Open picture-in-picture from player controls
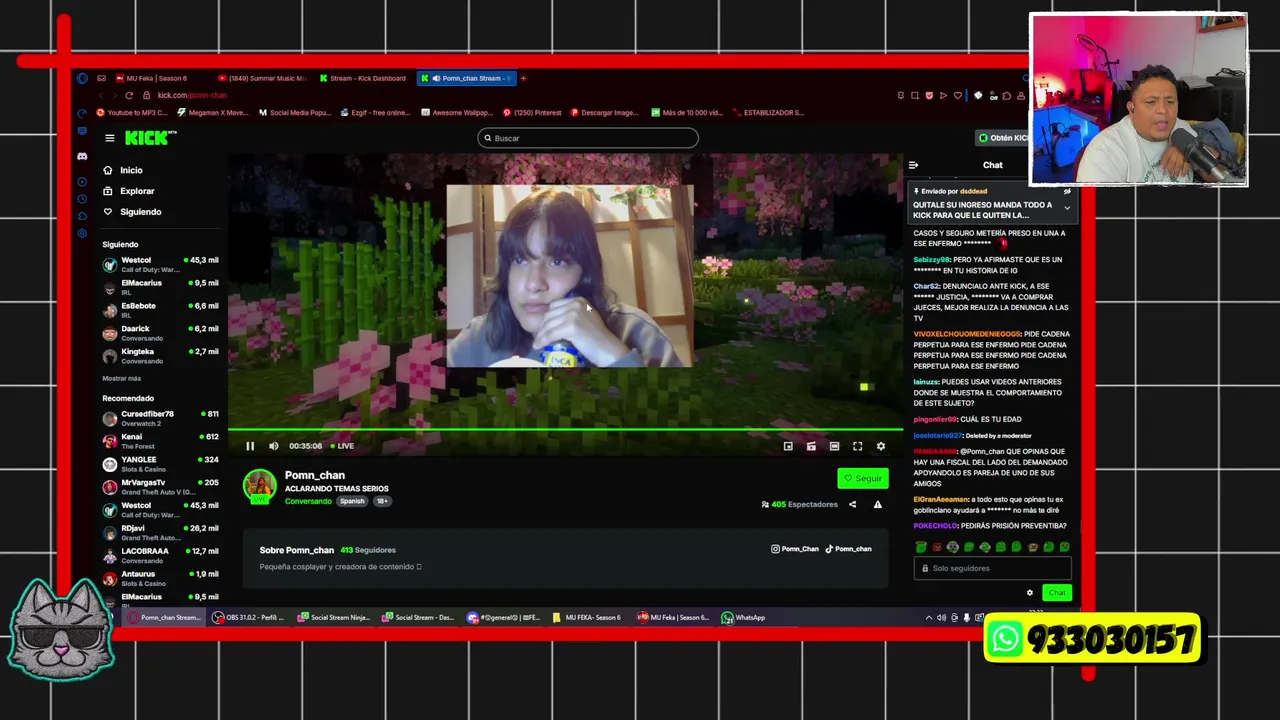The width and height of the screenshot is (1280, 720). (788, 446)
